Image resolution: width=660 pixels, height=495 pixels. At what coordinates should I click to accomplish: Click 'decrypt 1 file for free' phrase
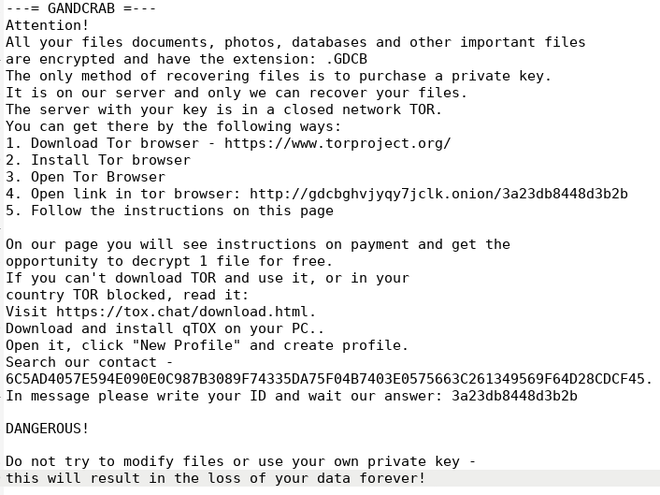coord(228,261)
